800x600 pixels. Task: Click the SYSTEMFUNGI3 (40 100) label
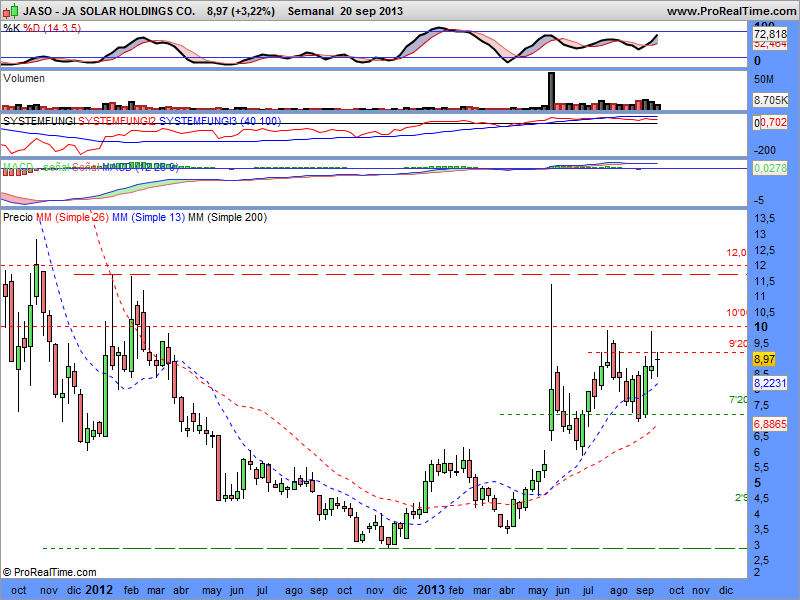220,121
